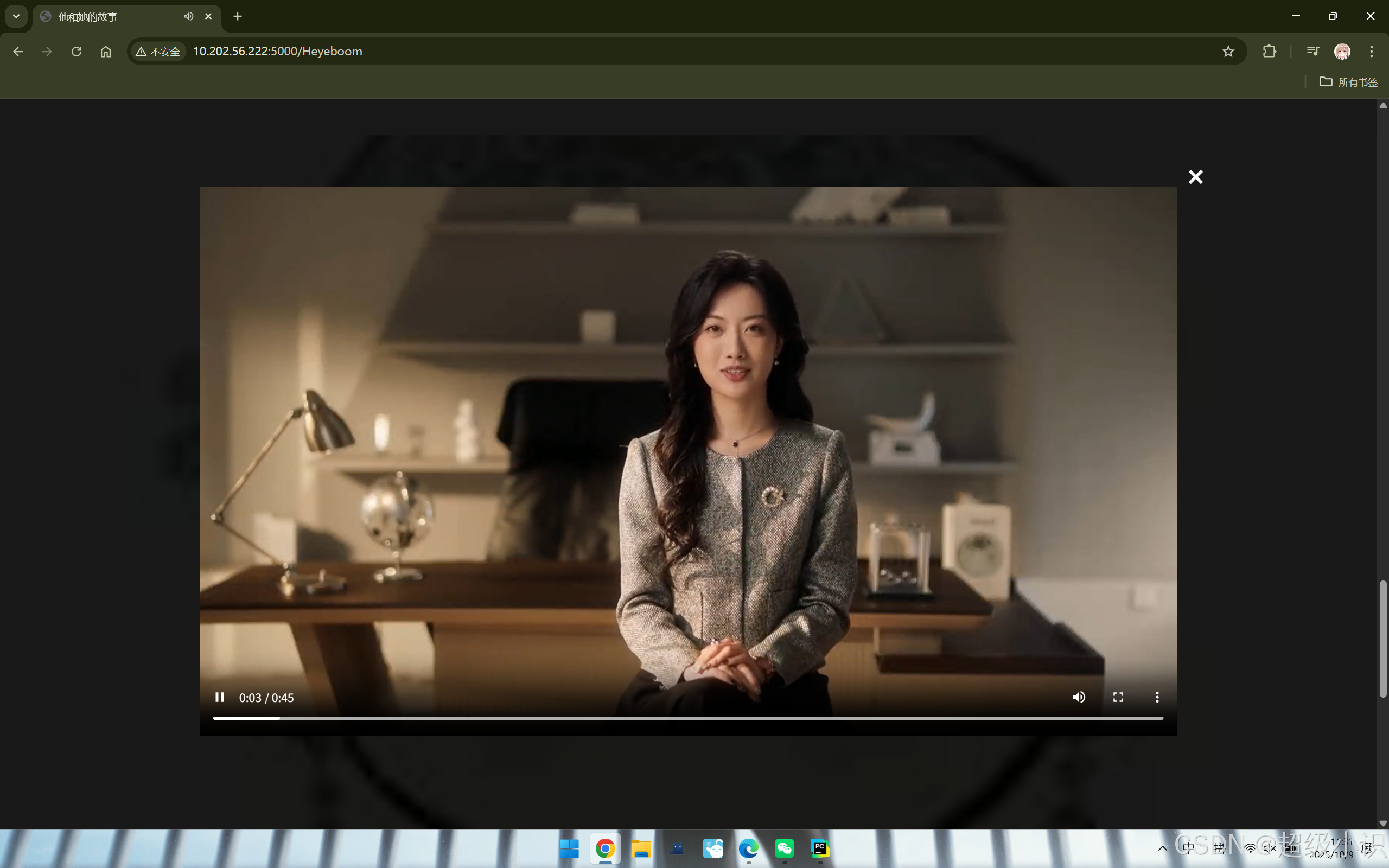The height and width of the screenshot is (868, 1389).
Task: Open Chrome's three-dot menu
Action: (x=1371, y=52)
